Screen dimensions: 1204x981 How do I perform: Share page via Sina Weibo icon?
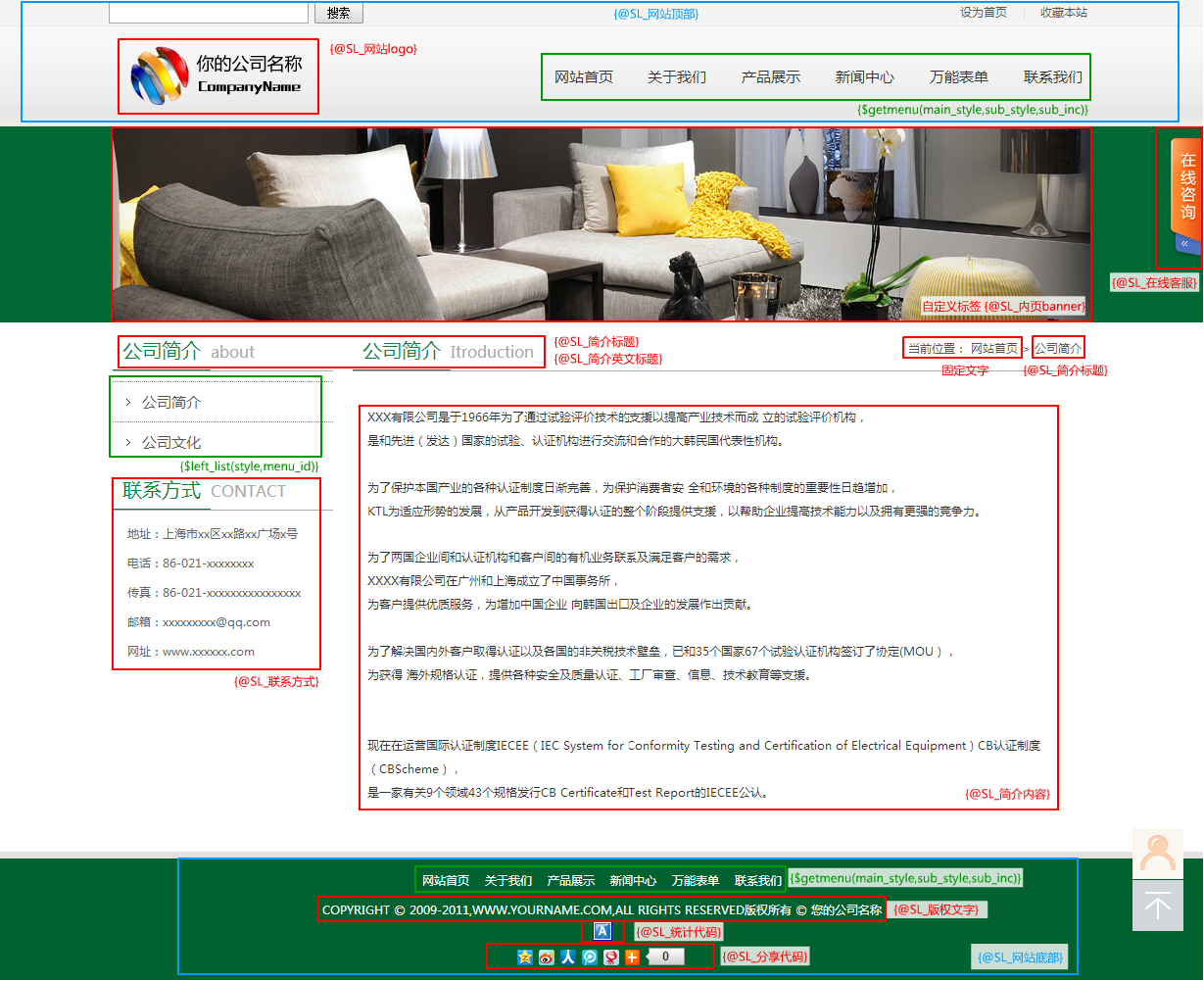tap(547, 956)
